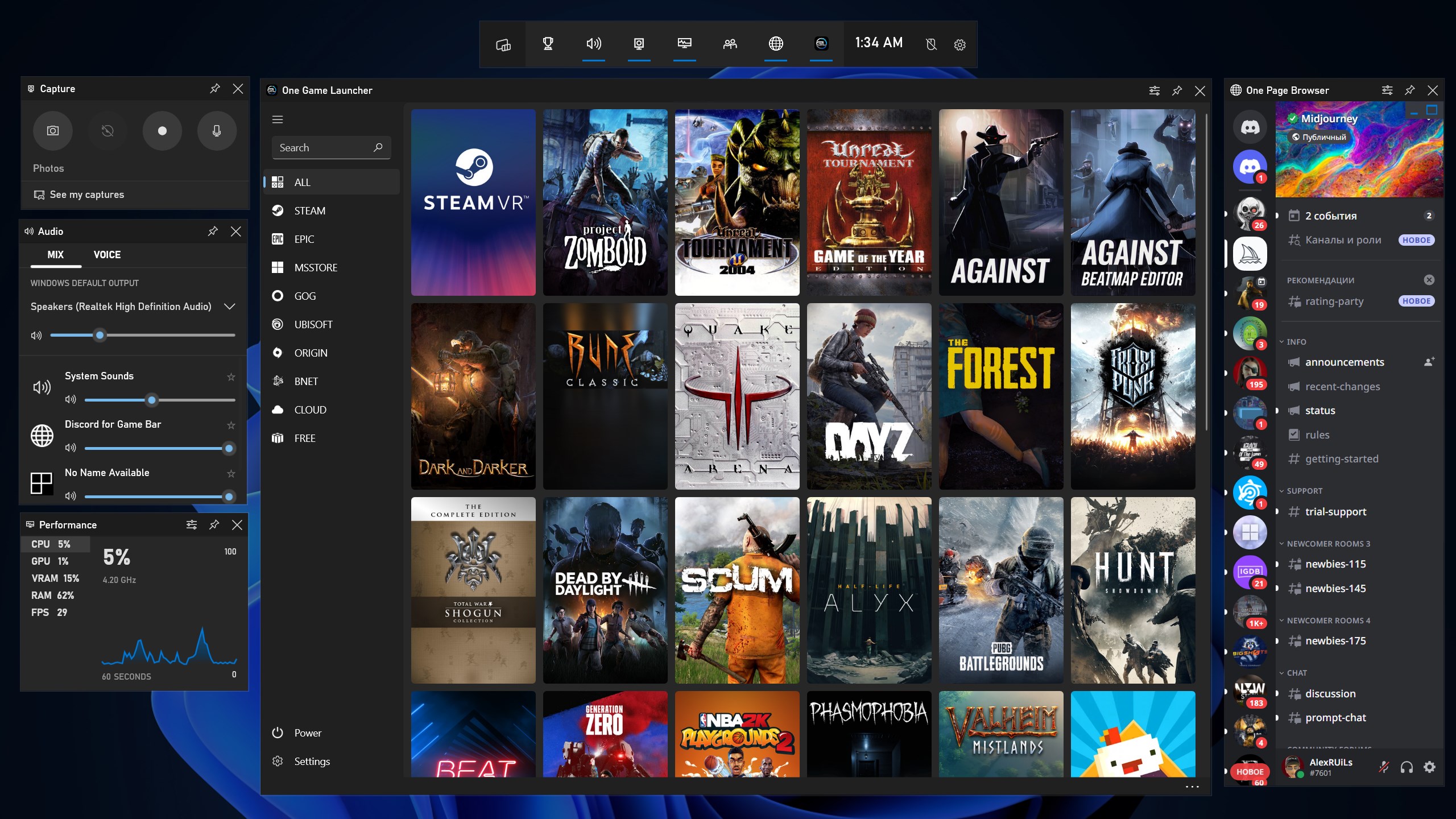Open the Achievements trophy icon in Game Bar
Image resolution: width=1456 pixels, height=819 pixels.
pos(548,44)
